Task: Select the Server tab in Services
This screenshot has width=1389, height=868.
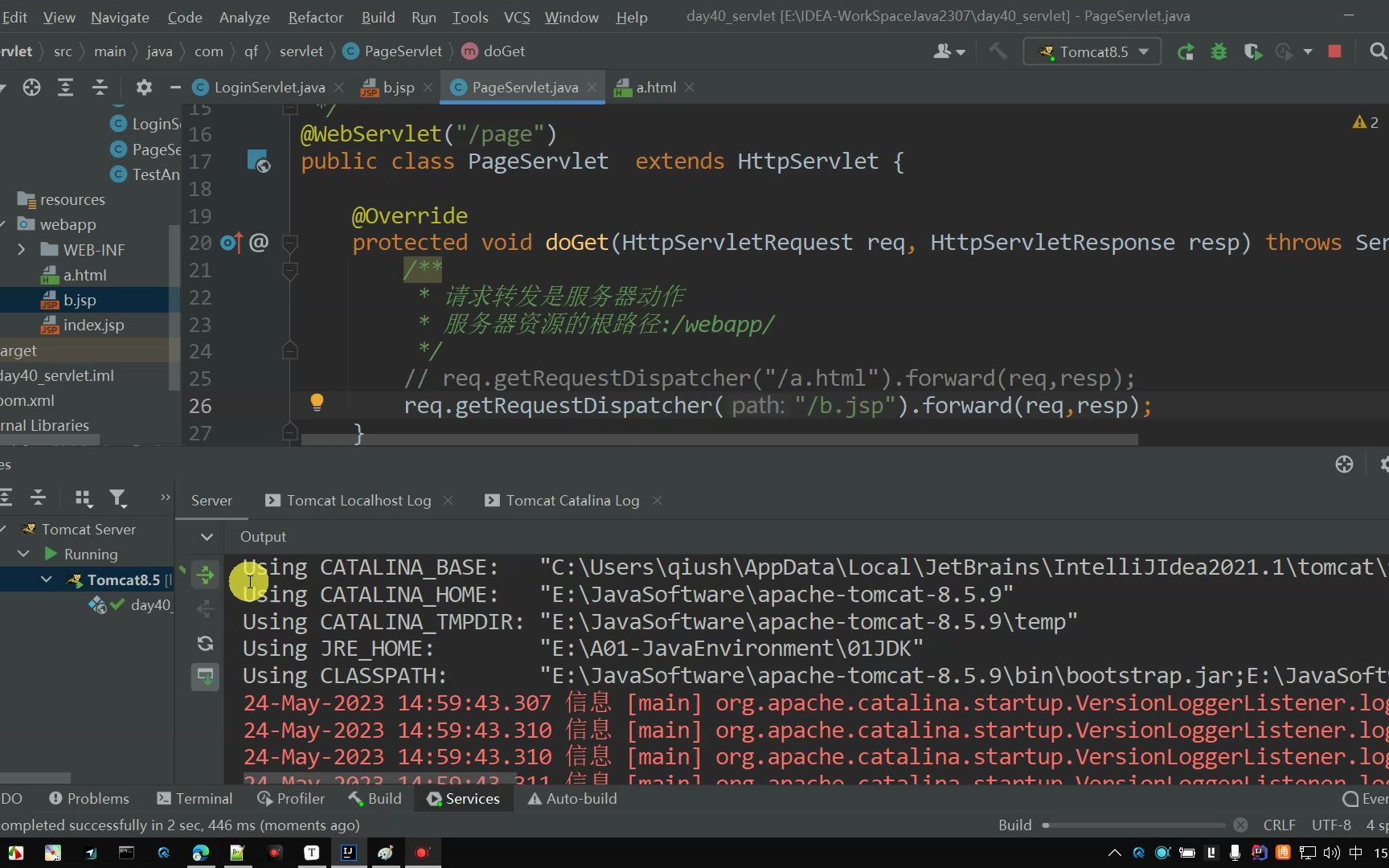Action: click(x=211, y=501)
